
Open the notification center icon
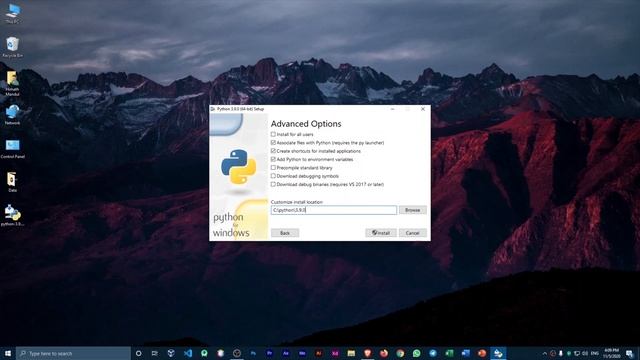pyautogui.click(x=630, y=353)
